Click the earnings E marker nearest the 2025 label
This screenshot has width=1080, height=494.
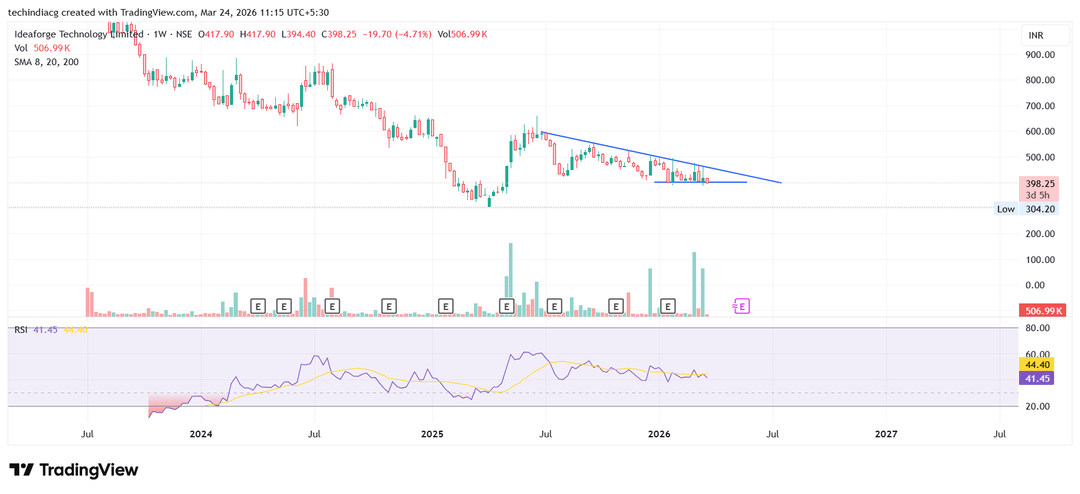point(446,305)
